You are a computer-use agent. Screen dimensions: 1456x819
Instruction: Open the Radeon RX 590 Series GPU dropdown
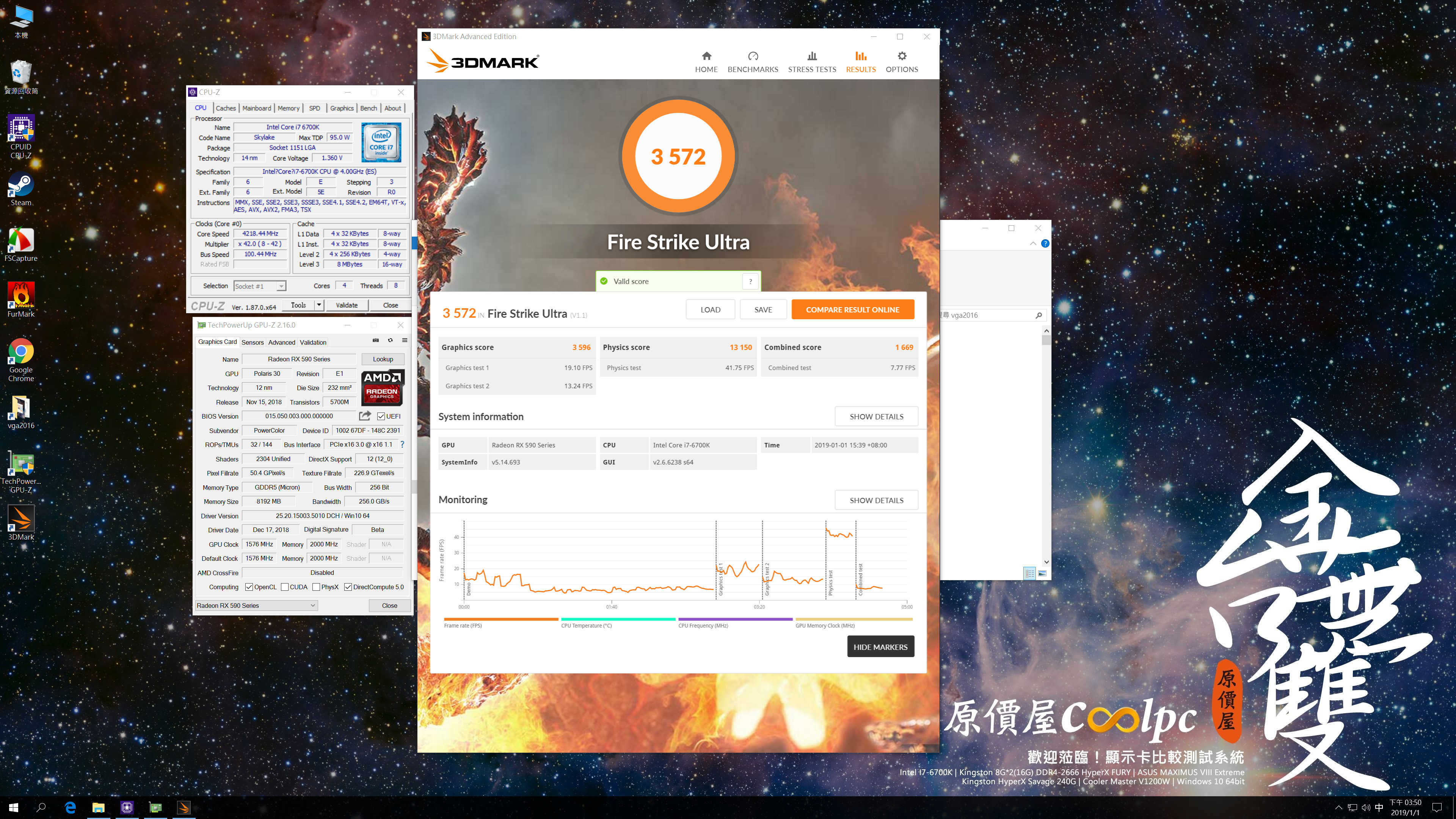(x=256, y=606)
